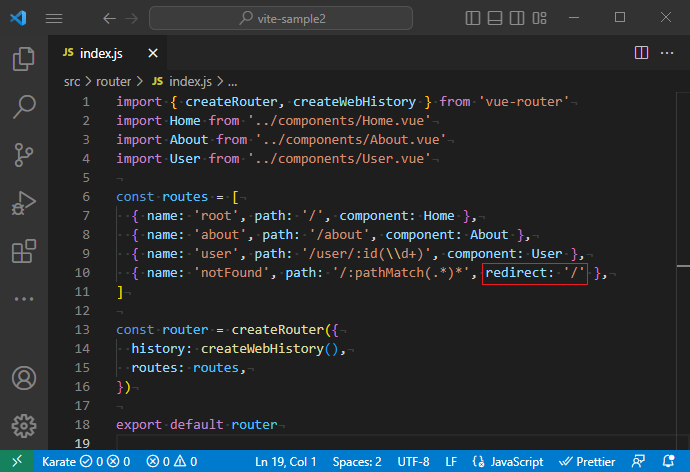
Task: Click line number 10 in the gutter
Action: click(82, 273)
